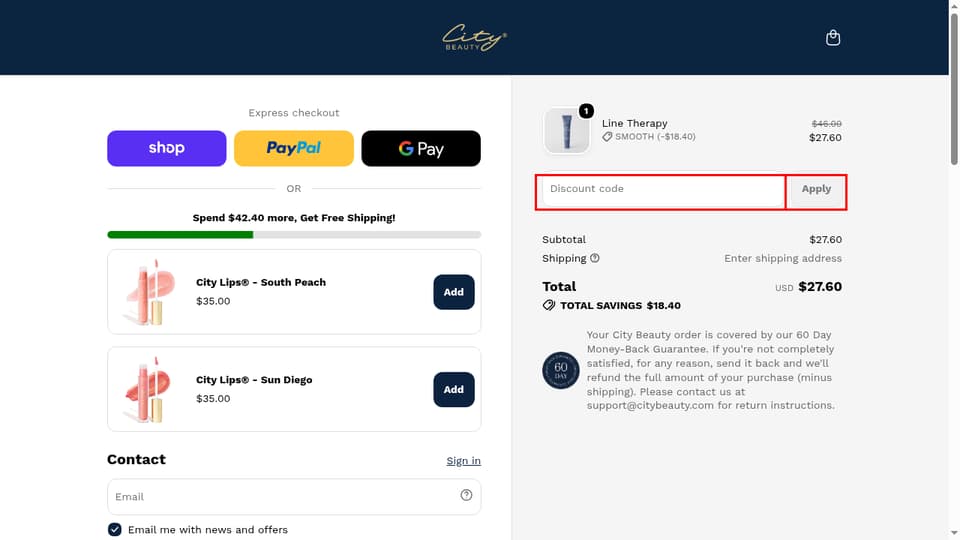Open the shopping bag cart icon
Viewport: 960px width, 540px height.
[x=833, y=38]
